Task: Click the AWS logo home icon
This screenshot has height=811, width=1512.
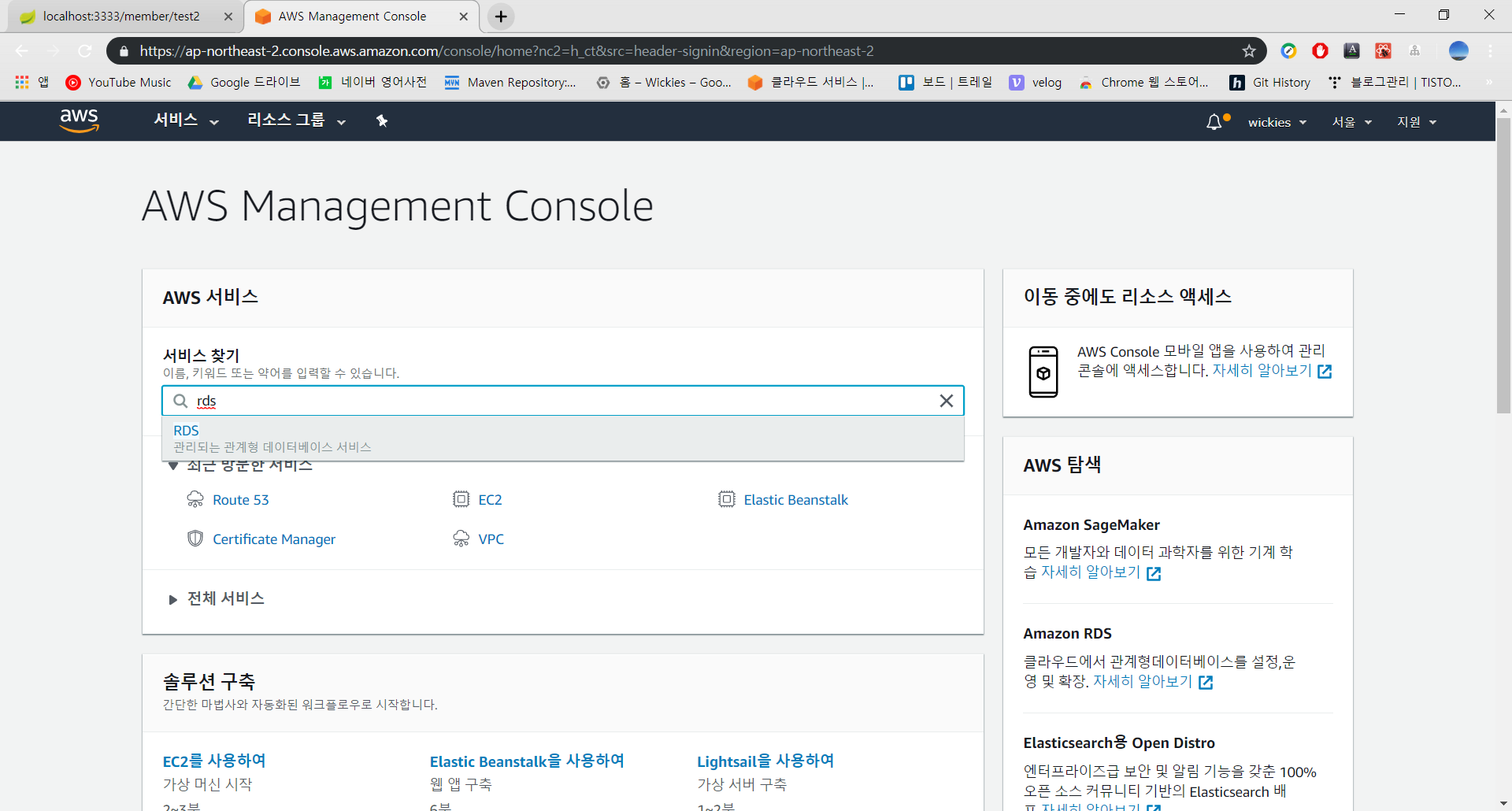Action: tap(80, 120)
